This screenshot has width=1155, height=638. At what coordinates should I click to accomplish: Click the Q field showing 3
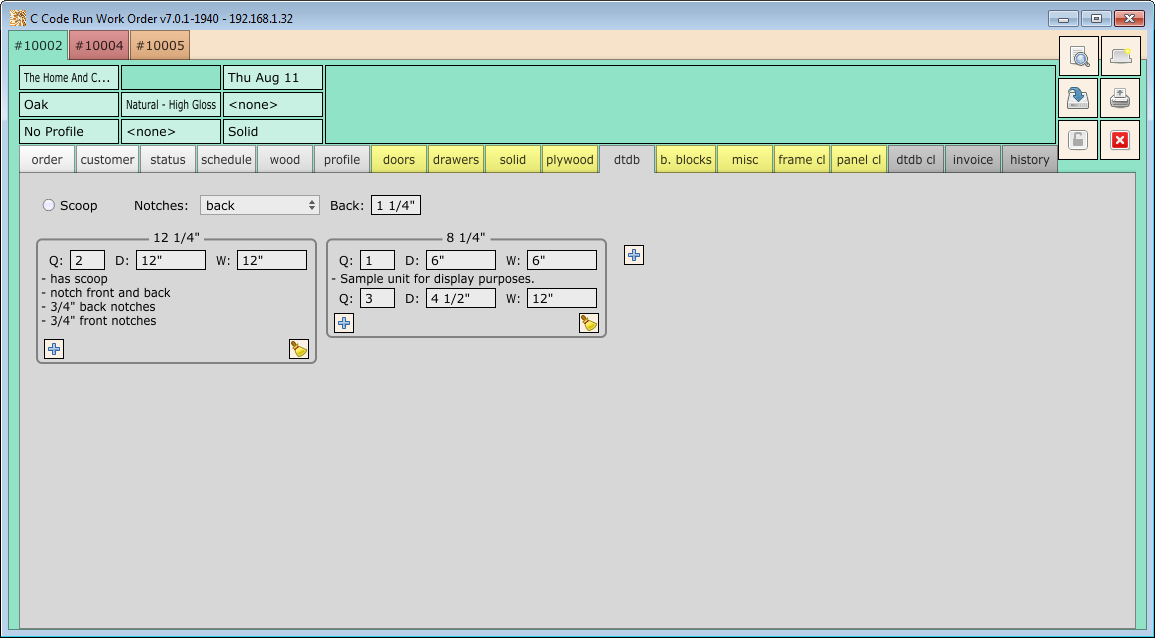point(377,298)
